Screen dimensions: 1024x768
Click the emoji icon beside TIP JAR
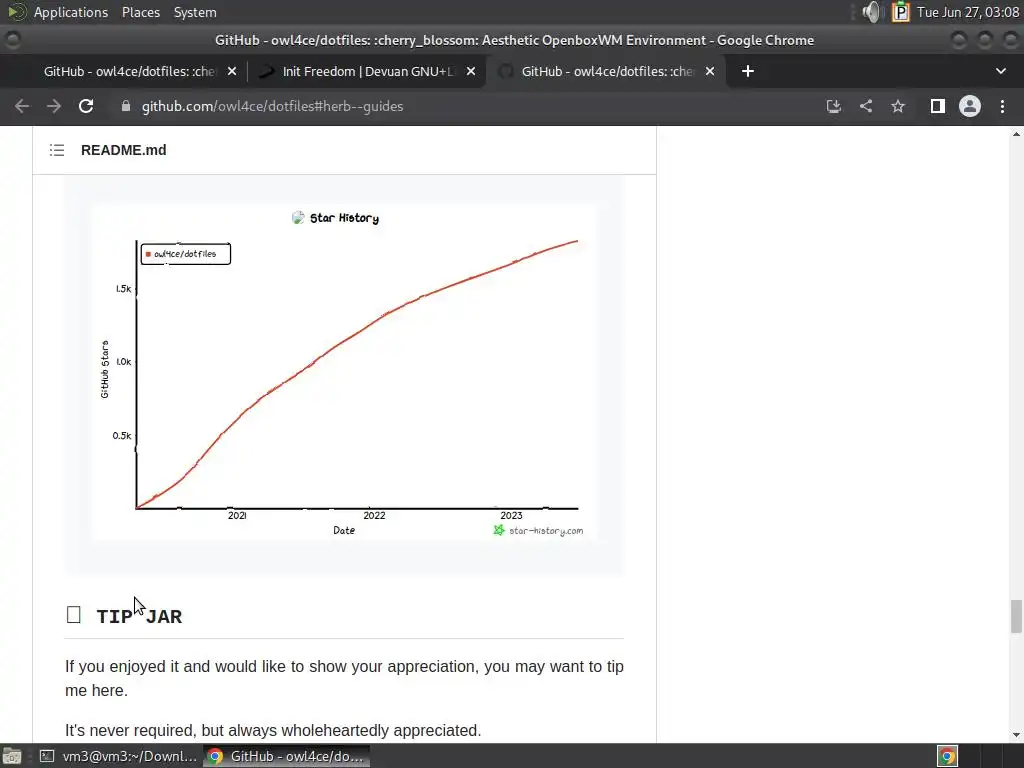coord(74,615)
